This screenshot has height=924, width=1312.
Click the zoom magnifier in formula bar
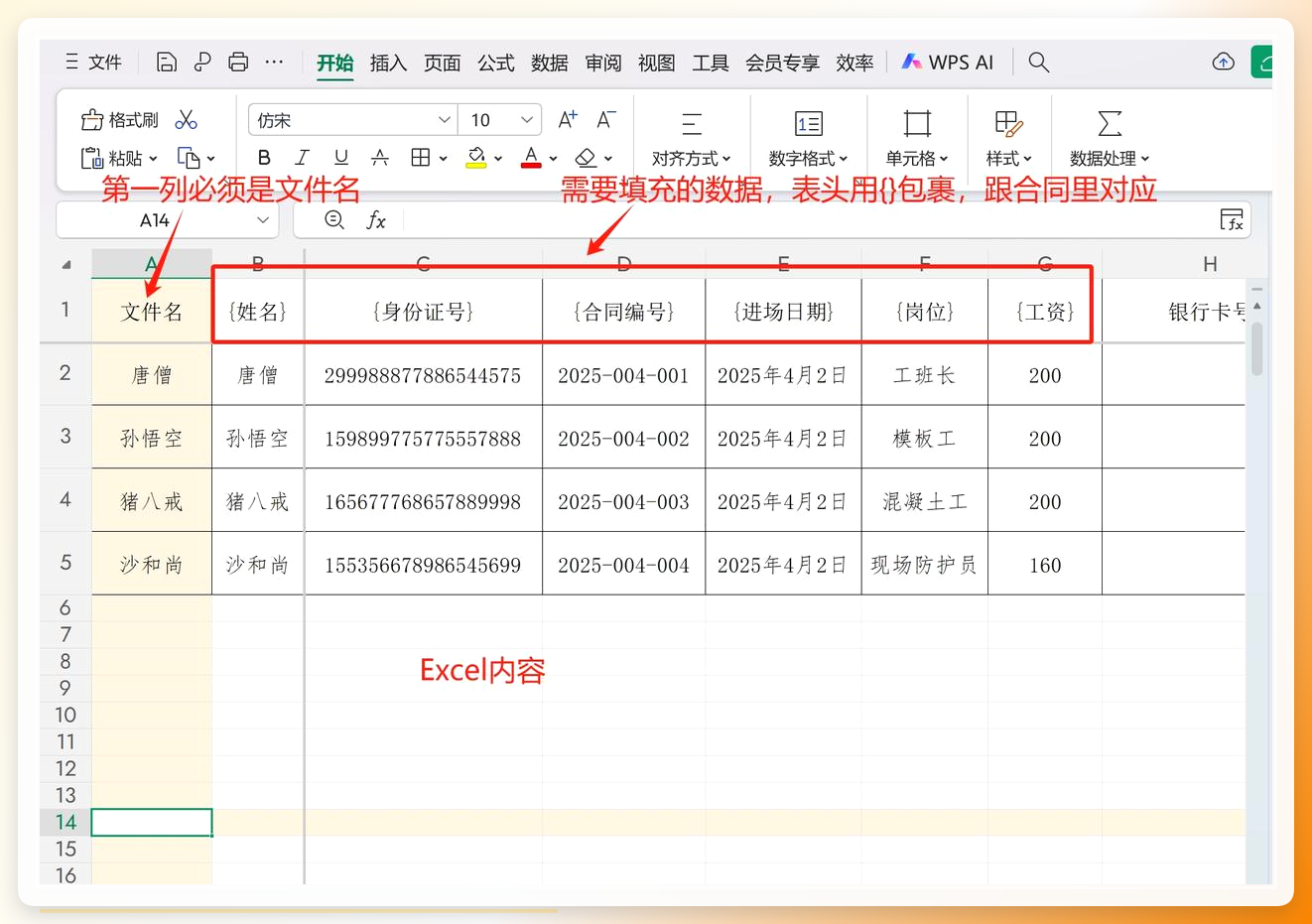(334, 220)
